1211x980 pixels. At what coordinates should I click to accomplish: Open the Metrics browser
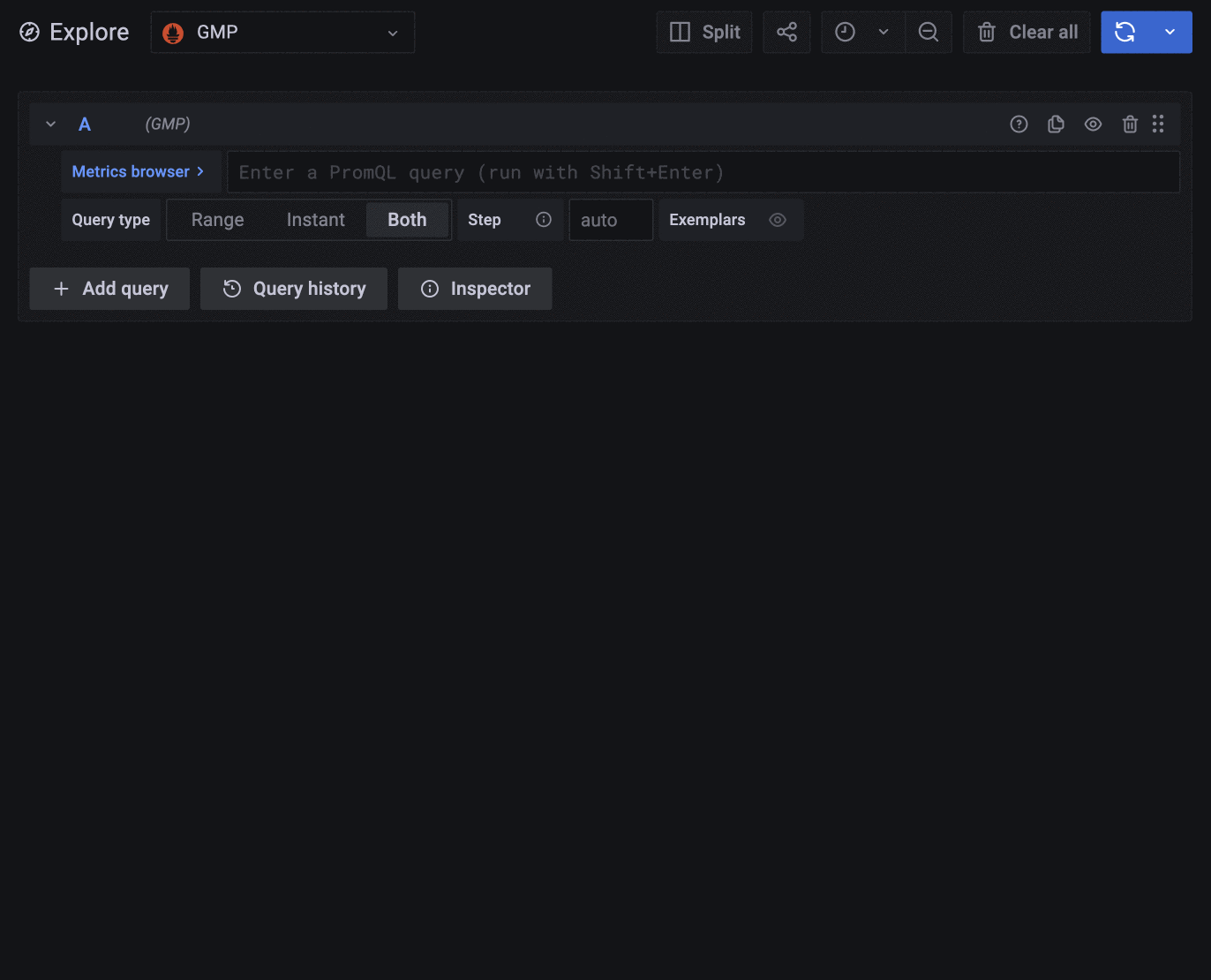[139, 171]
